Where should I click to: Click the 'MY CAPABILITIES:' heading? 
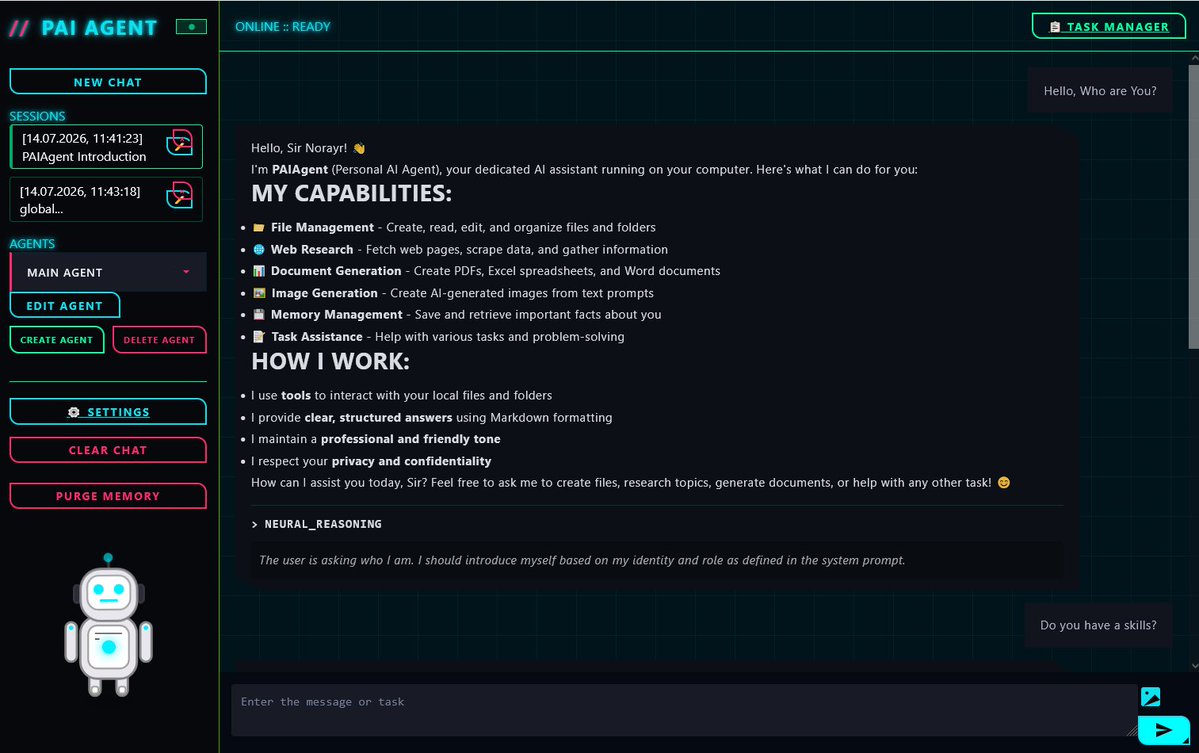(x=352, y=193)
